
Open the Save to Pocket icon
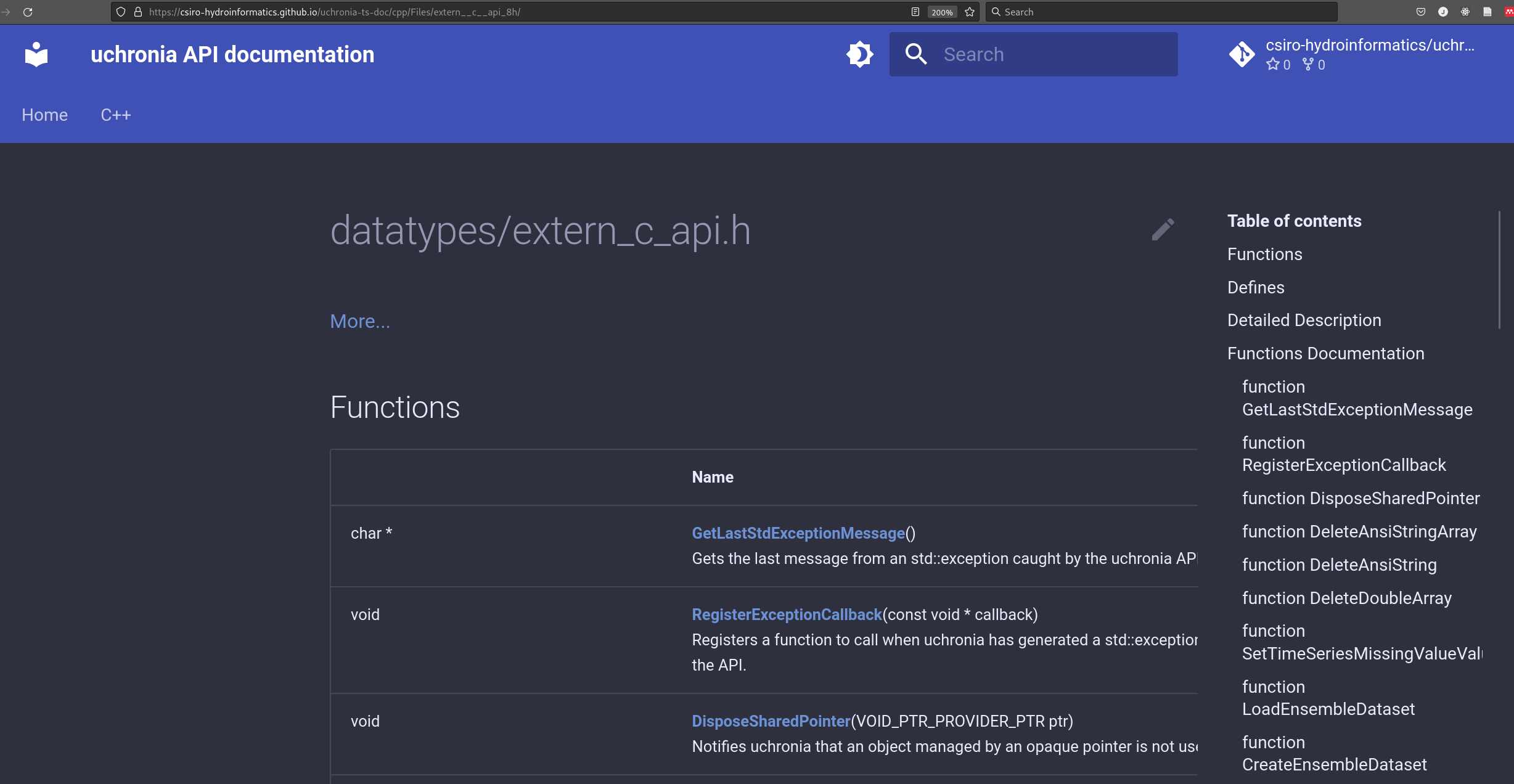(1421, 12)
